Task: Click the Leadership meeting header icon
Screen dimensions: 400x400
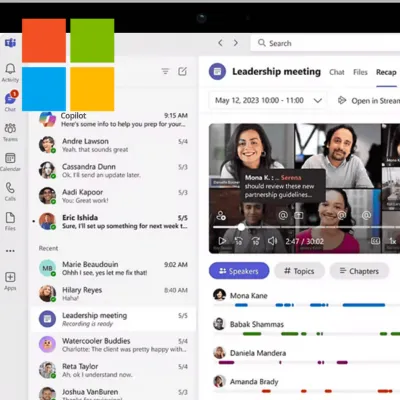Action: [217, 71]
